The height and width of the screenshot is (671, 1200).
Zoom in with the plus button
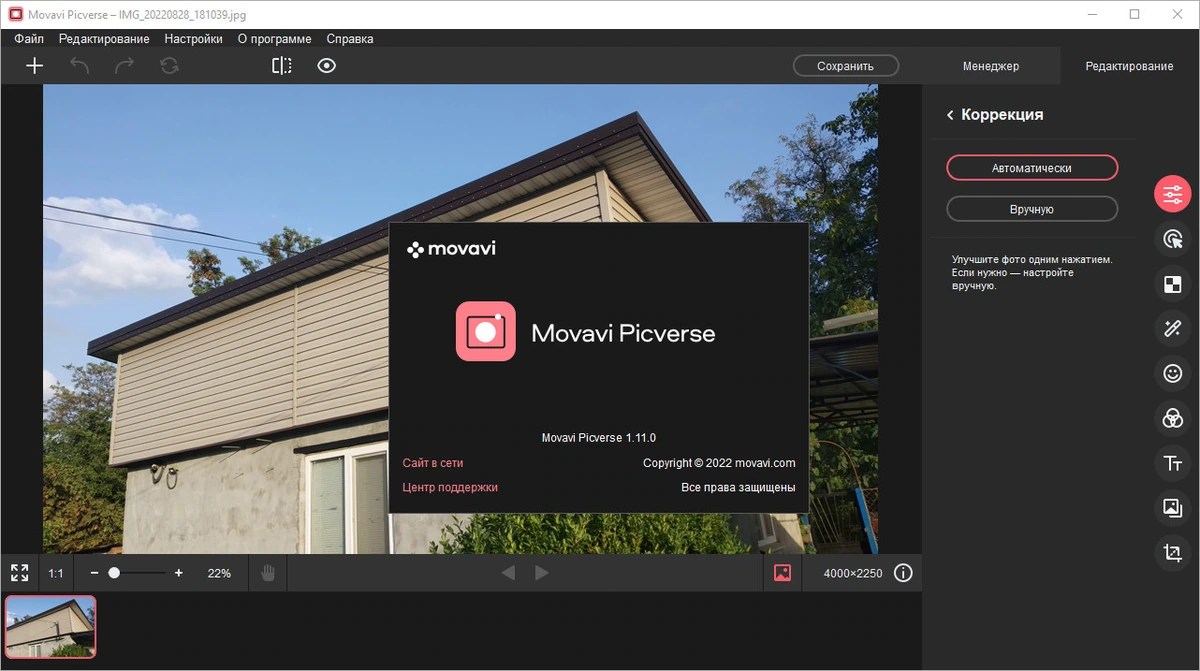click(x=179, y=573)
